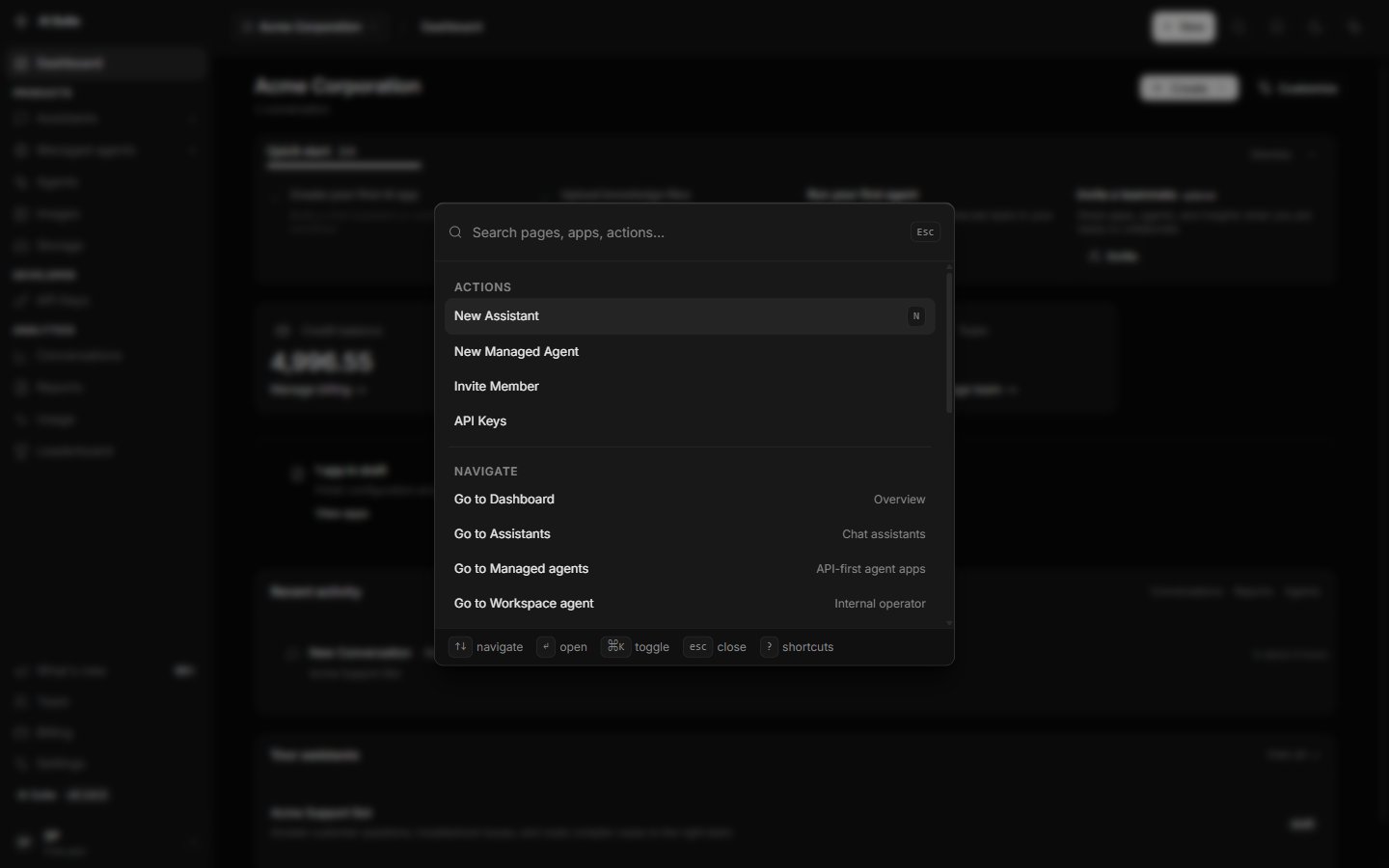
Task: Click the 'shortcuts' label in the footer
Action: point(807,647)
